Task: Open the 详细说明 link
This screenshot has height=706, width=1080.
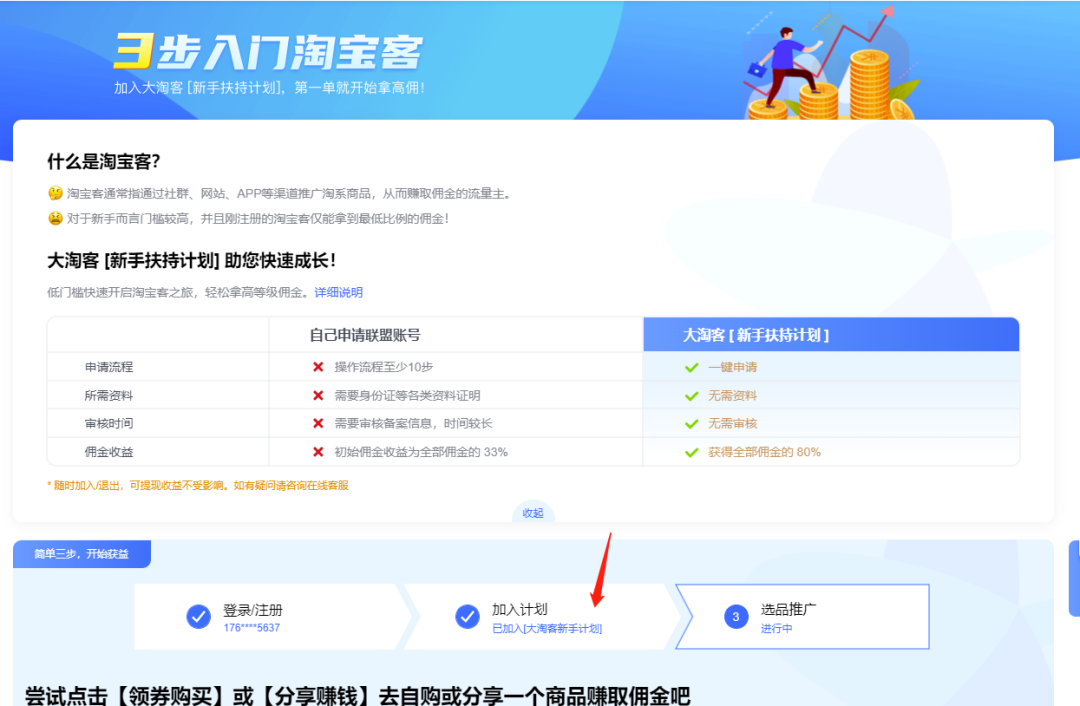Action: point(338,292)
